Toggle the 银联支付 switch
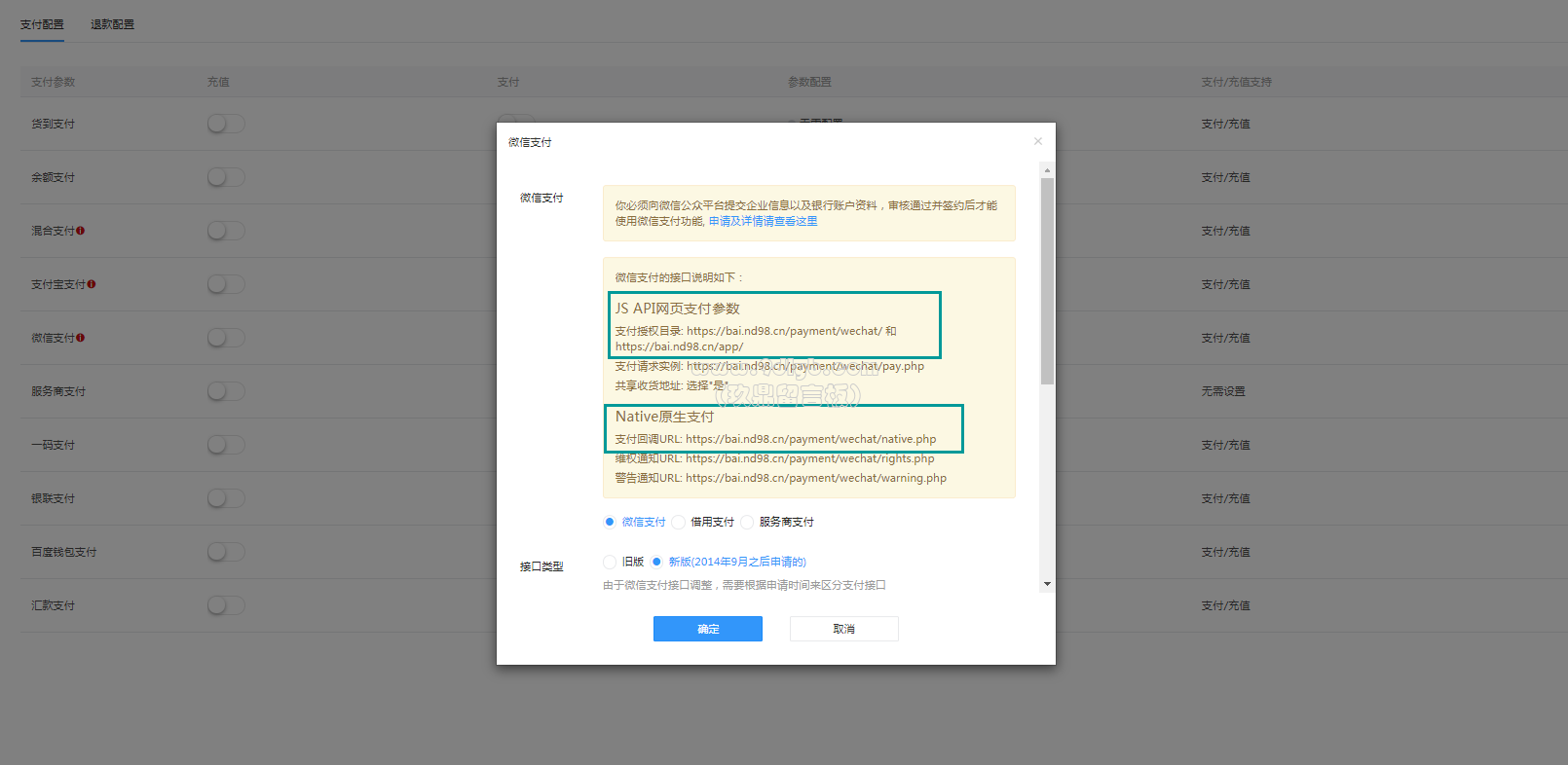 point(226,498)
